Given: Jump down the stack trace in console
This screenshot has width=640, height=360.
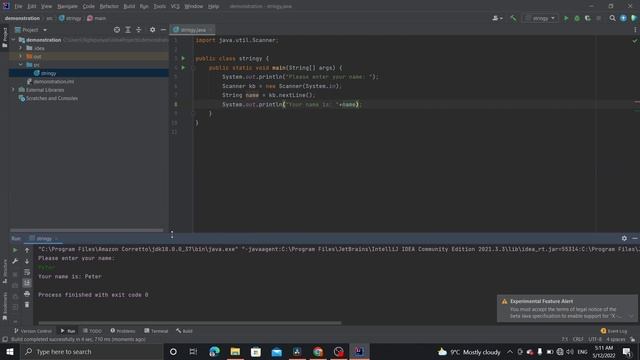Looking at the screenshot, I should (27, 261).
